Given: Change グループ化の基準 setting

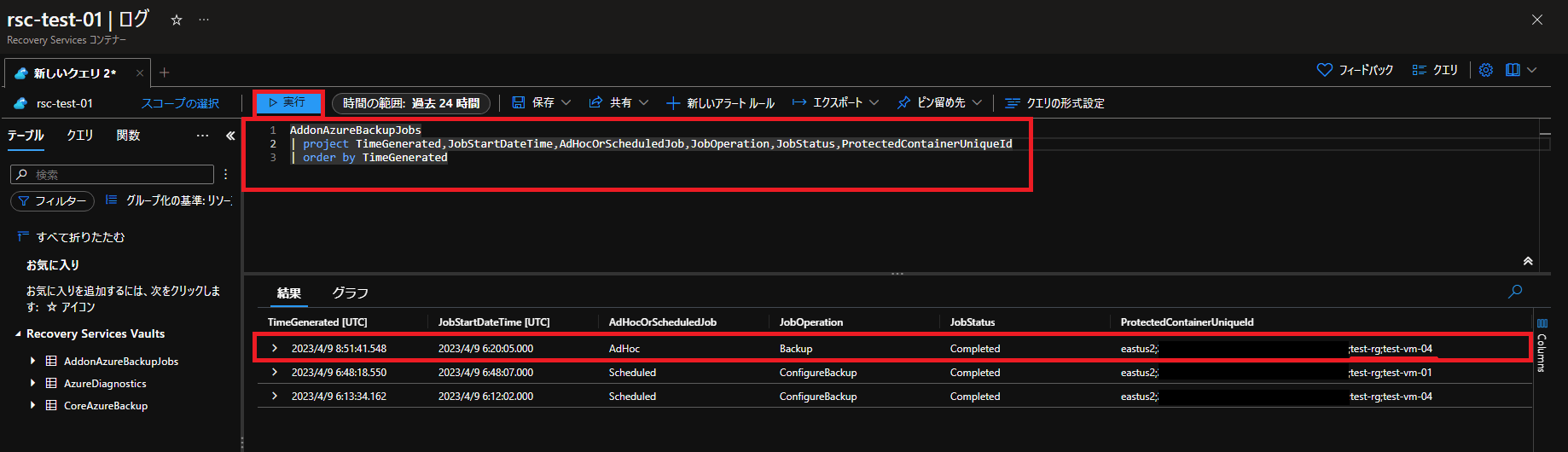Looking at the screenshot, I should pos(168,200).
